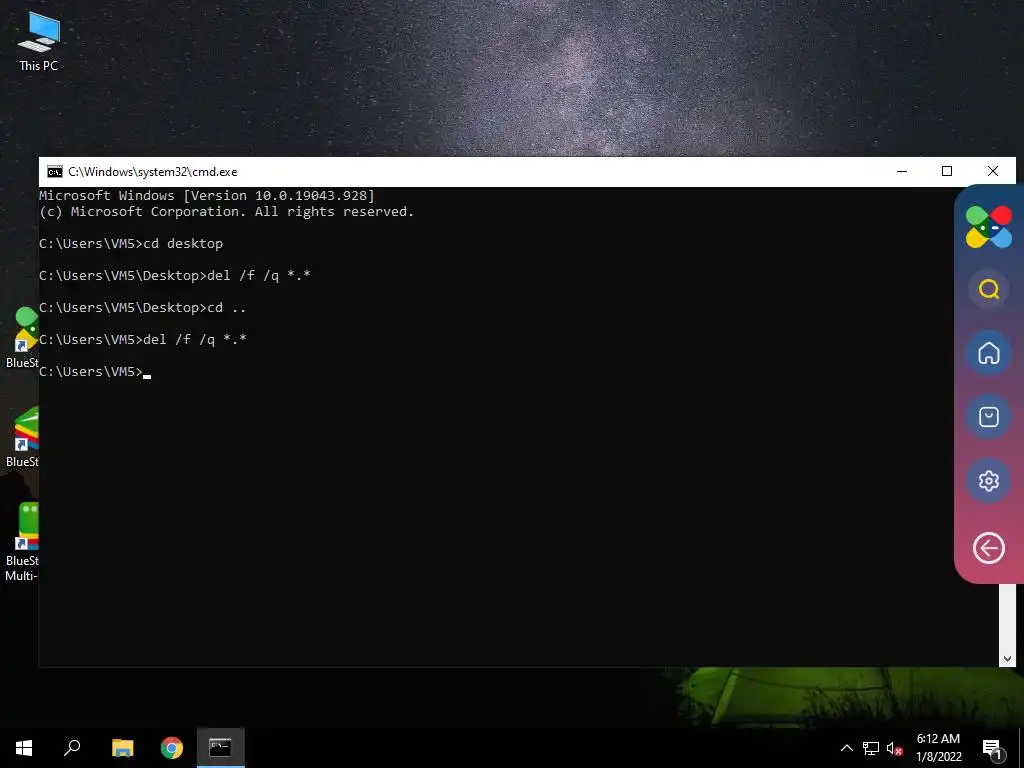Click the Desktop 'del /f /q *.*' line

(175, 276)
